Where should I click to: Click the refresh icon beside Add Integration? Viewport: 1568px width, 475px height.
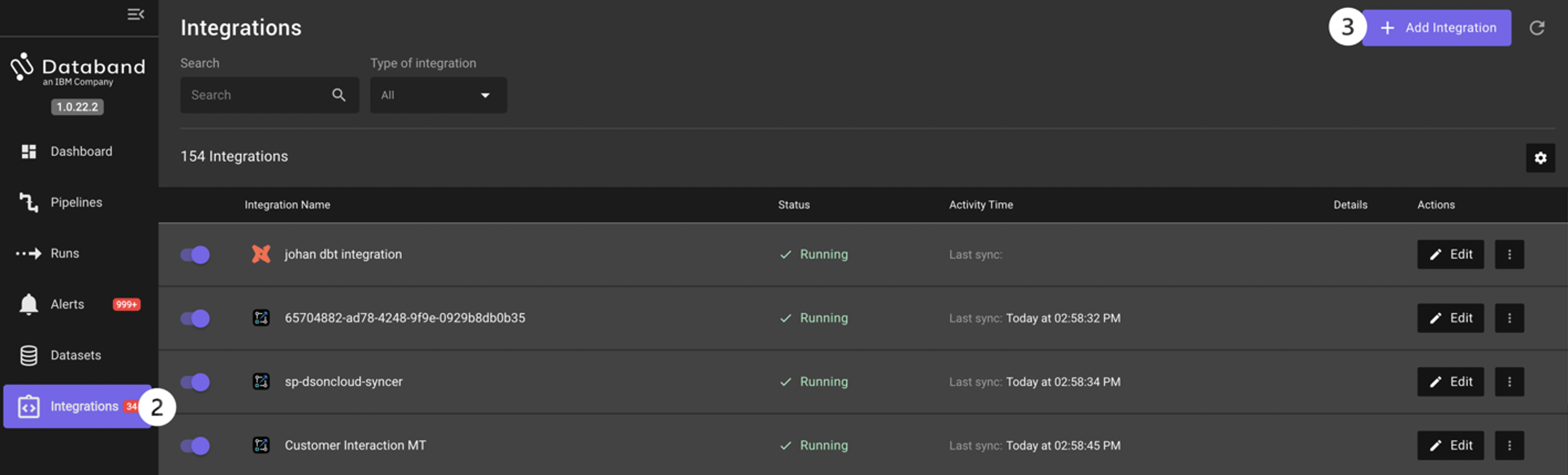[1536, 28]
